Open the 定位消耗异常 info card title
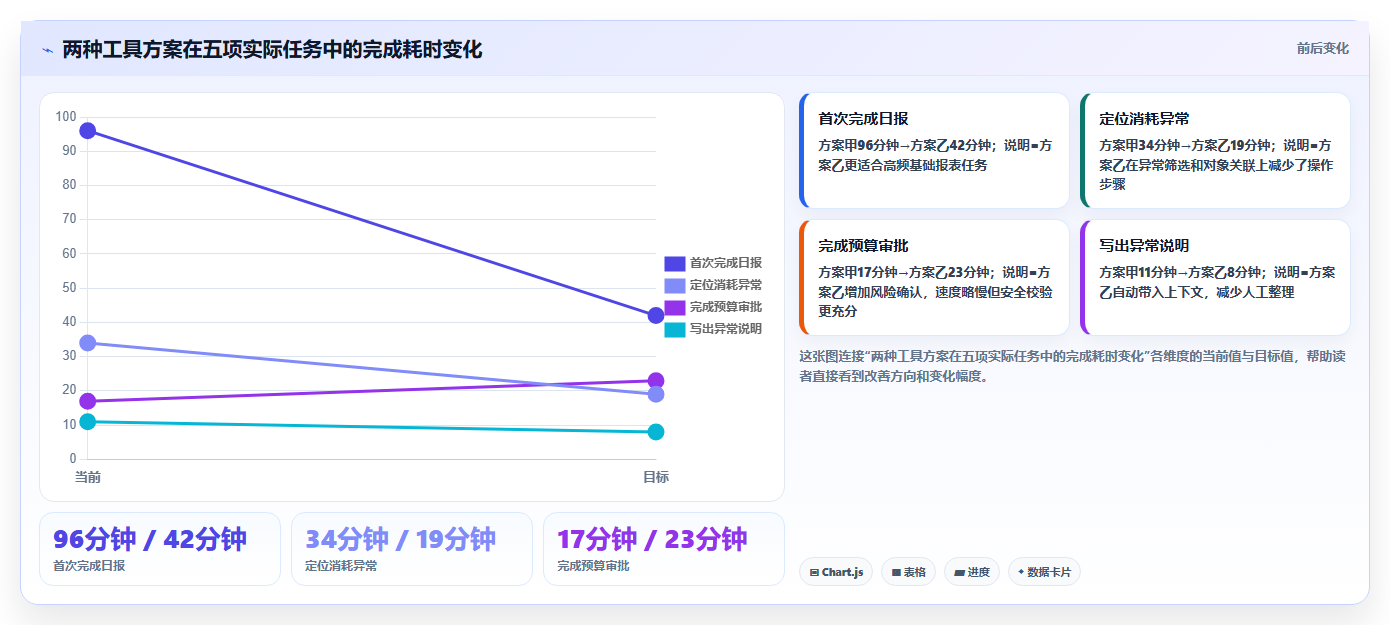The image size is (1390, 625). click(x=1144, y=118)
